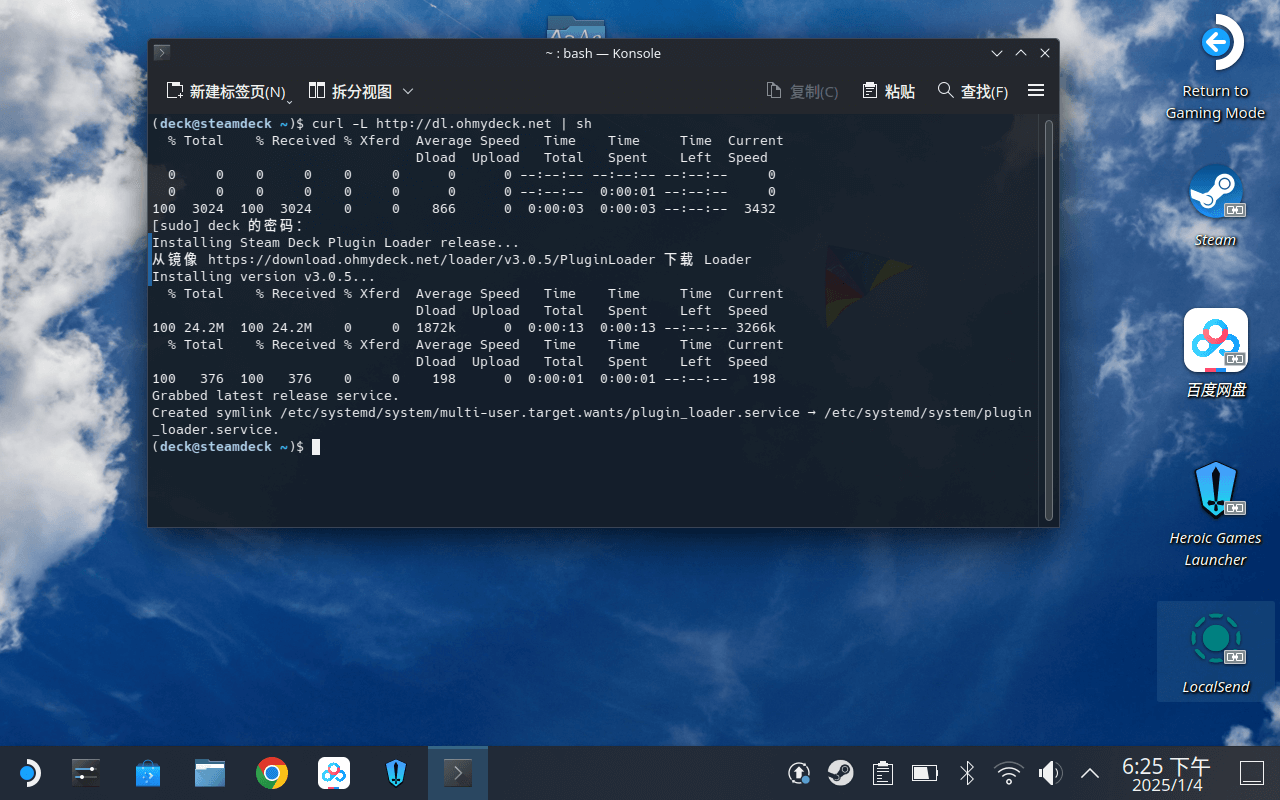
Task: Open the Wi-Fi network tray icon
Action: coord(1008,773)
